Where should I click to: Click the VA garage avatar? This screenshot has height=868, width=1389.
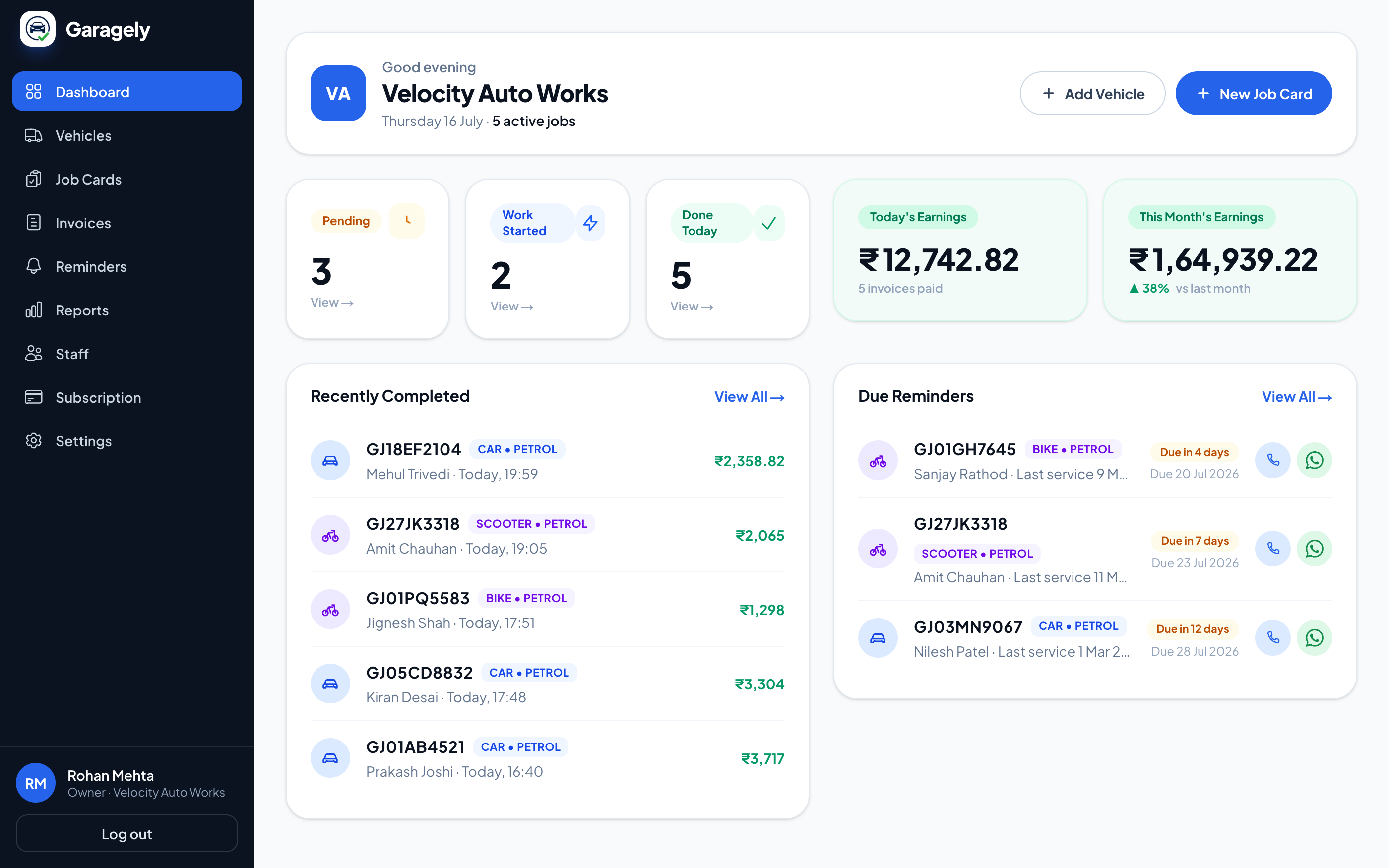339,93
